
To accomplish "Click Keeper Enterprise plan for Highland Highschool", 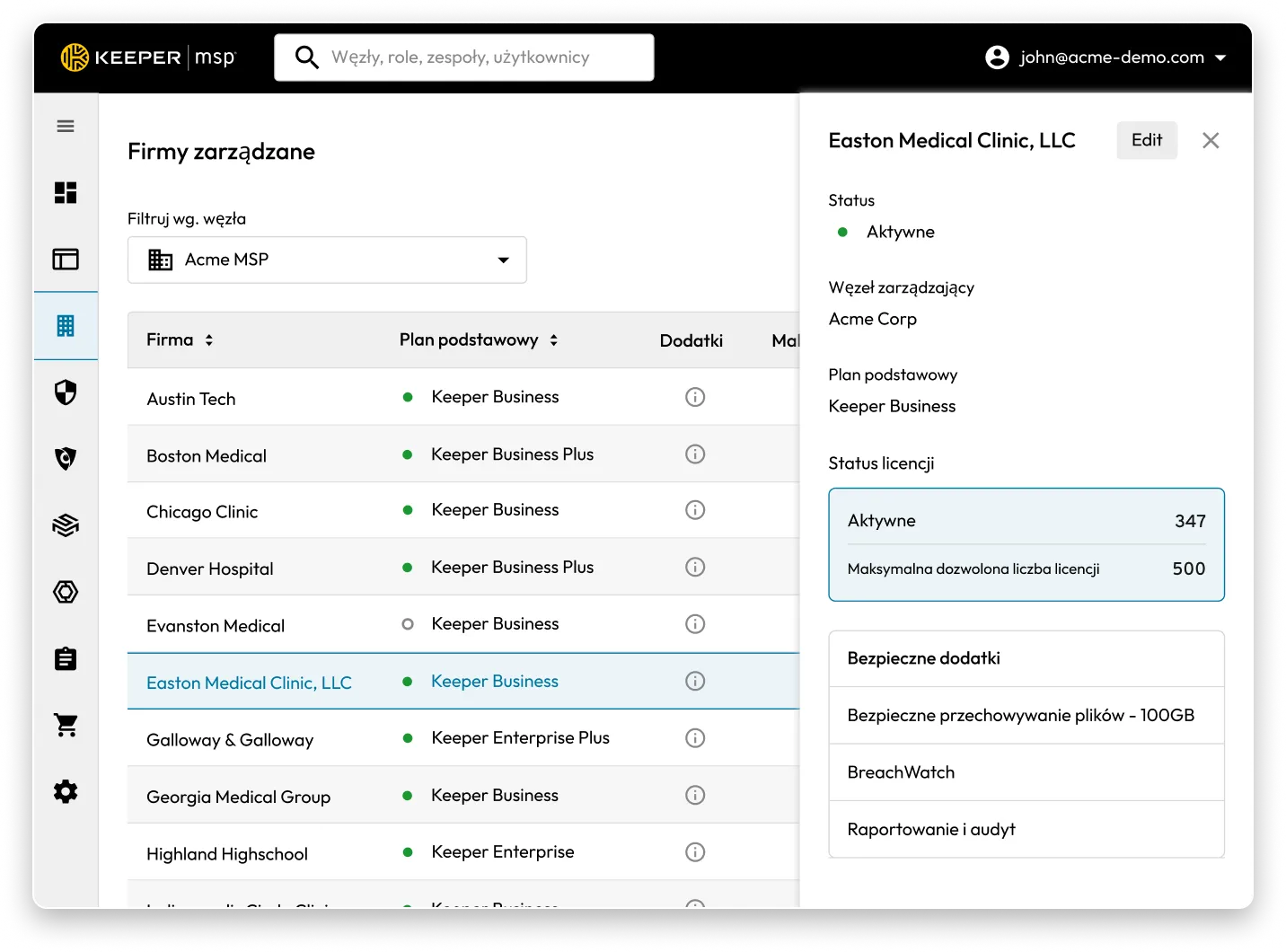I will pos(502,852).
